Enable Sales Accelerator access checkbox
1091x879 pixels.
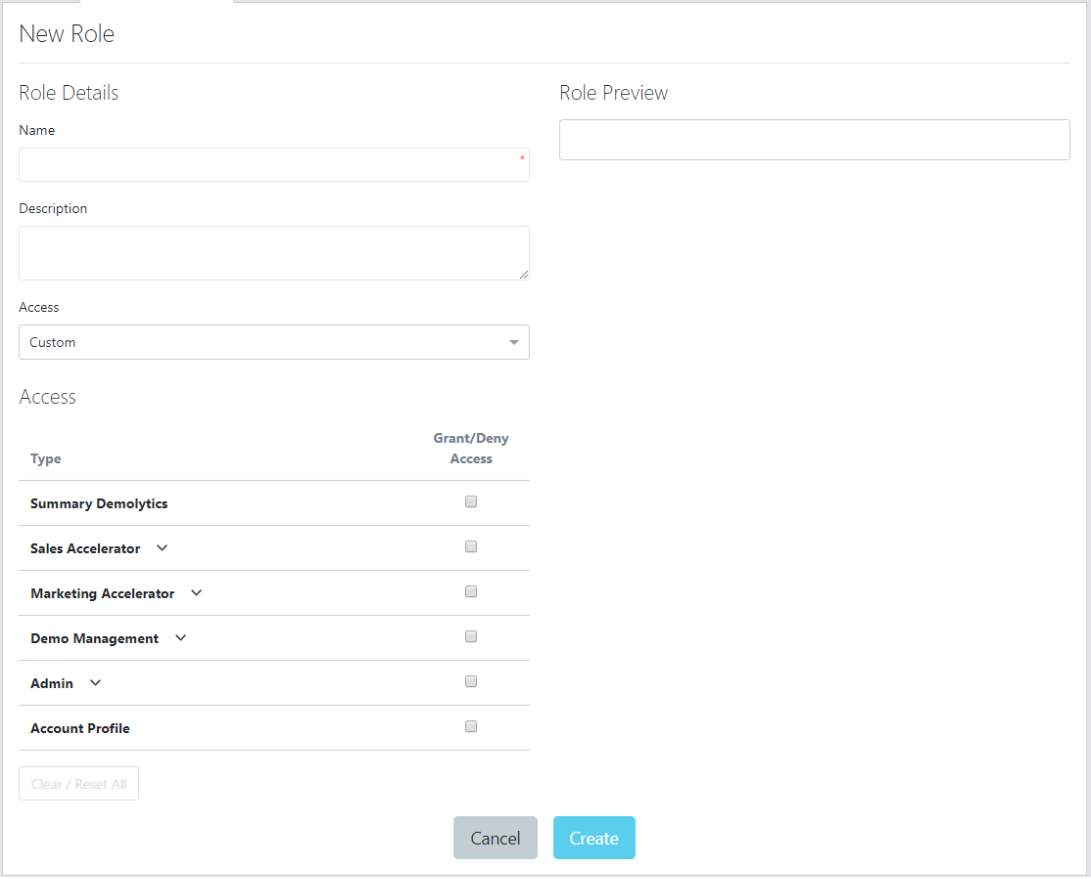click(471, 547)
